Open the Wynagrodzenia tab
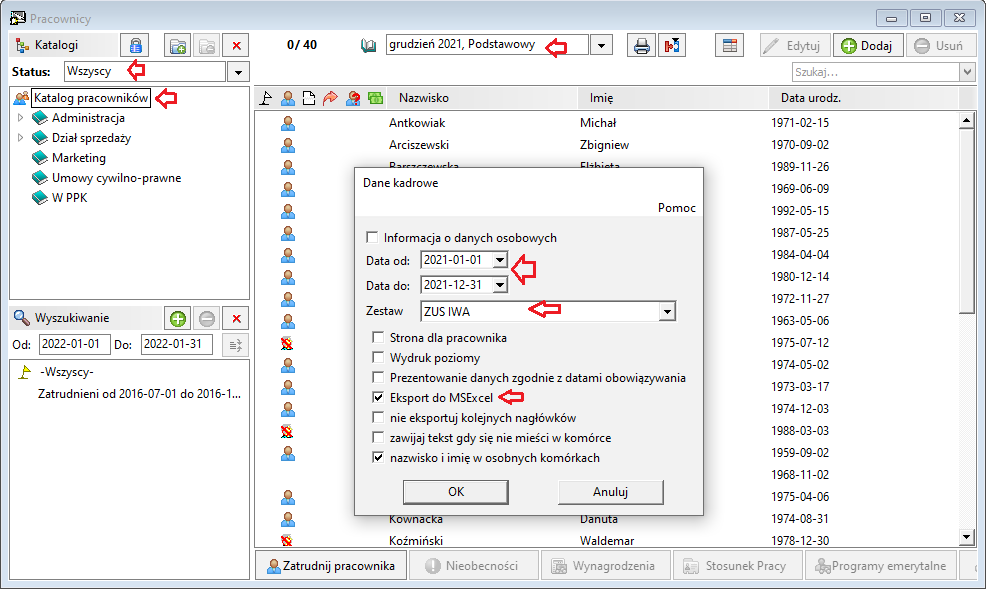The width and height of the screenshot is (988, 592). pyautogui.click(x=605, y=566)
